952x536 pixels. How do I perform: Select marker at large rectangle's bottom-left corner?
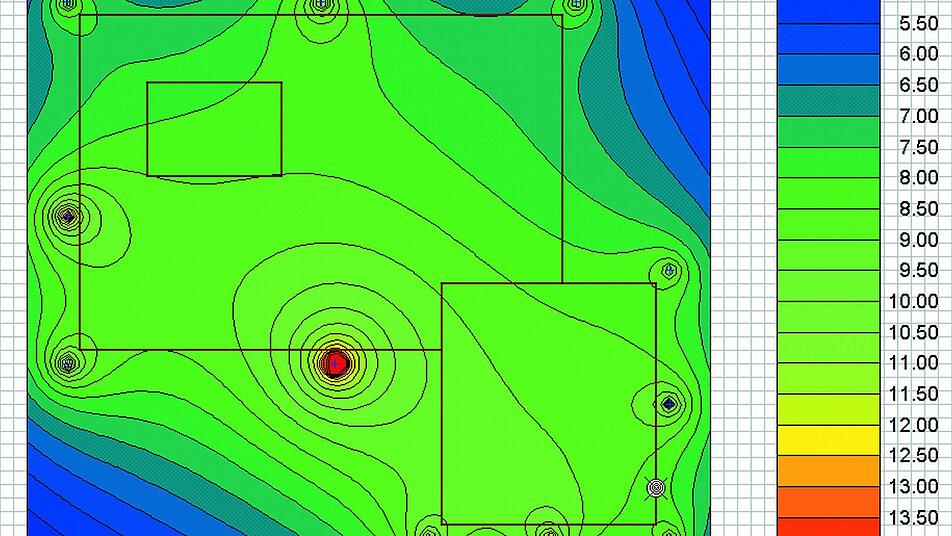point(68,362)
